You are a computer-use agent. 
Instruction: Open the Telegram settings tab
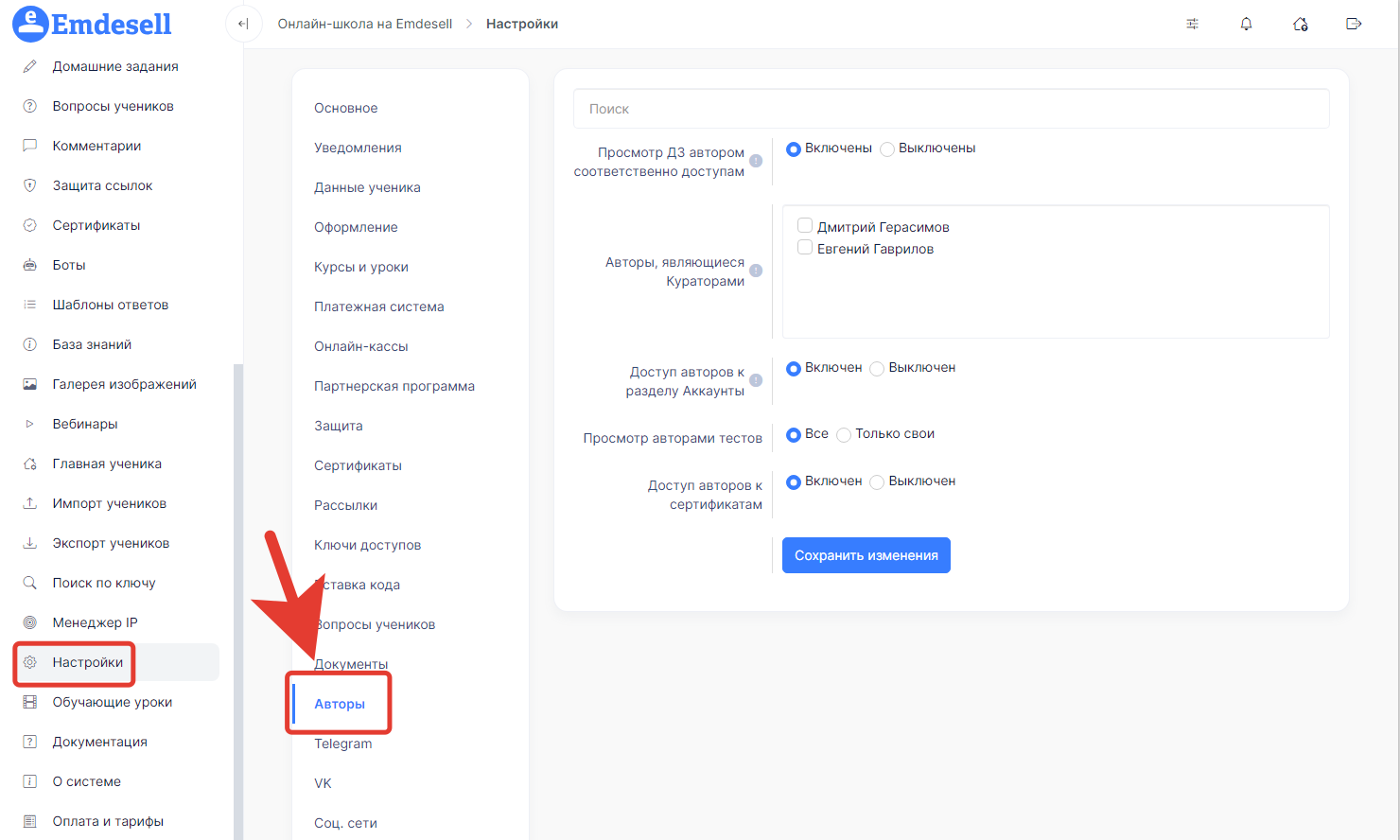click(342, 744)
